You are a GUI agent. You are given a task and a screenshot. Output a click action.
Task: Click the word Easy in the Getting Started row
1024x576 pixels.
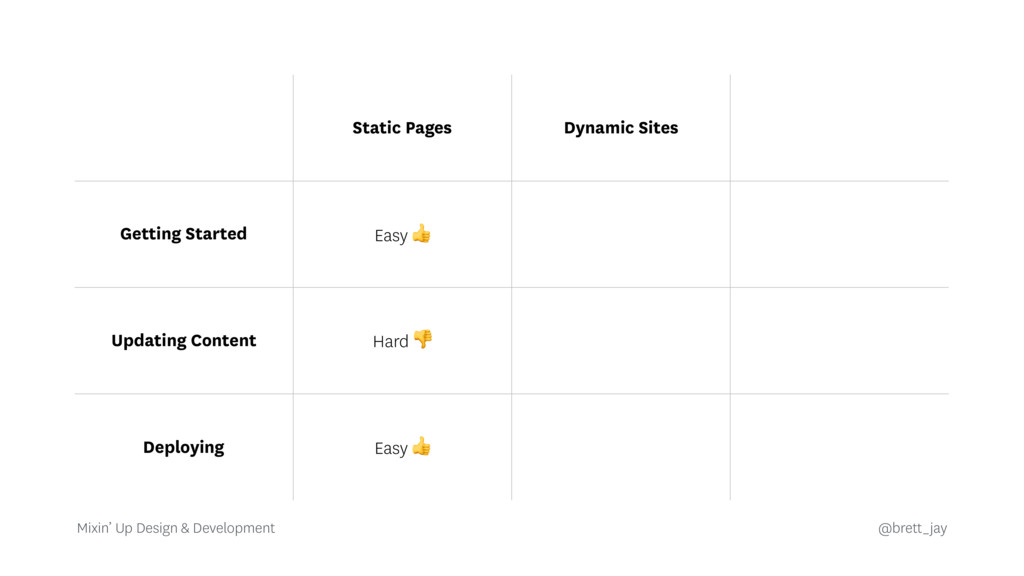point(390,236)
